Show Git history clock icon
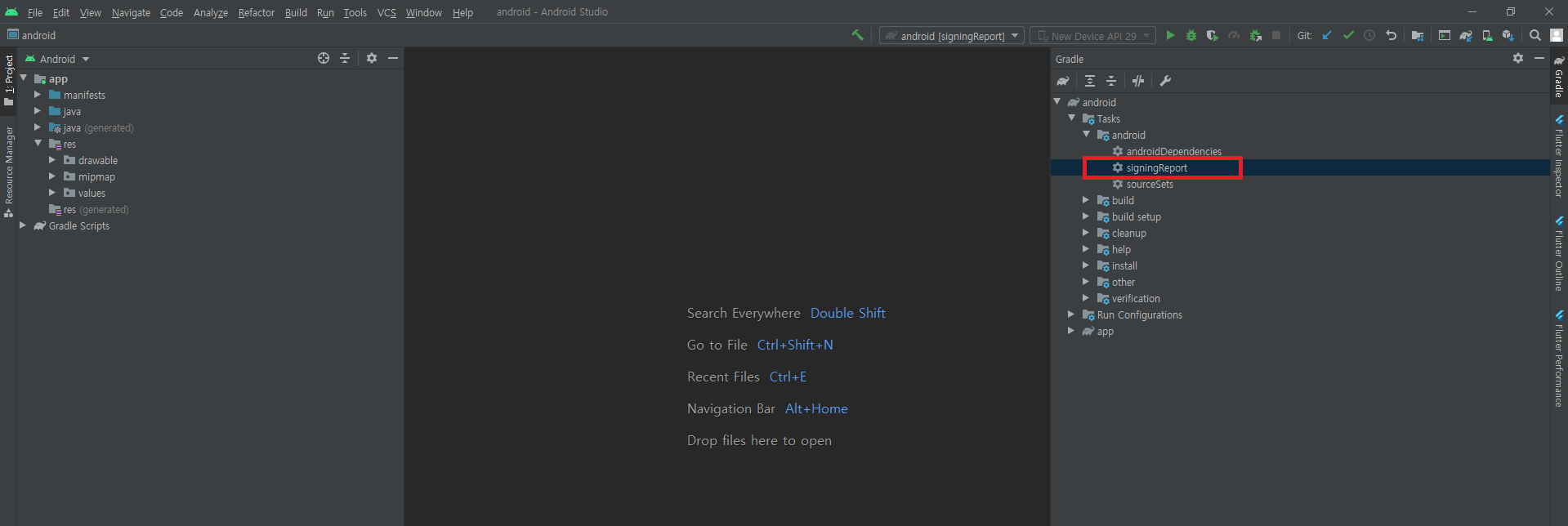 [1369, 35]
